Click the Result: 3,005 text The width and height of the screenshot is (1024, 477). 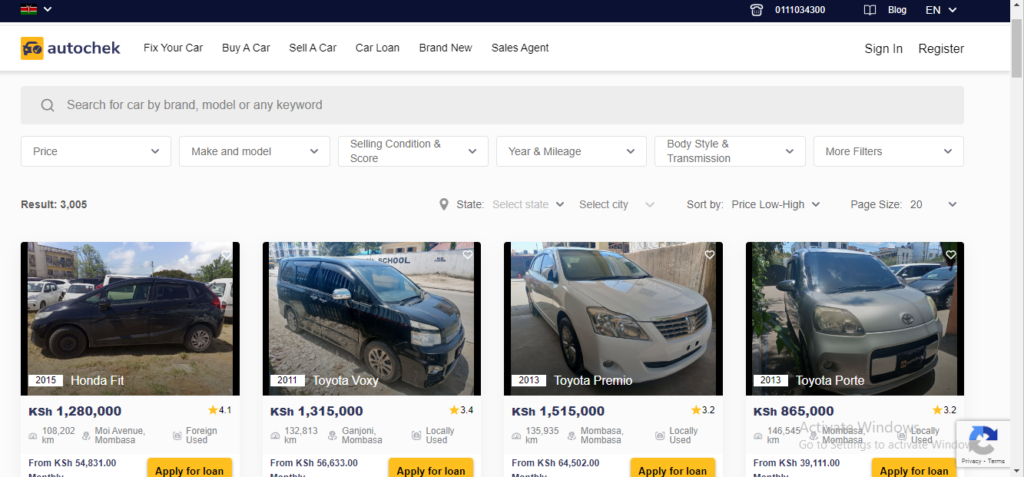click(54, 205)
